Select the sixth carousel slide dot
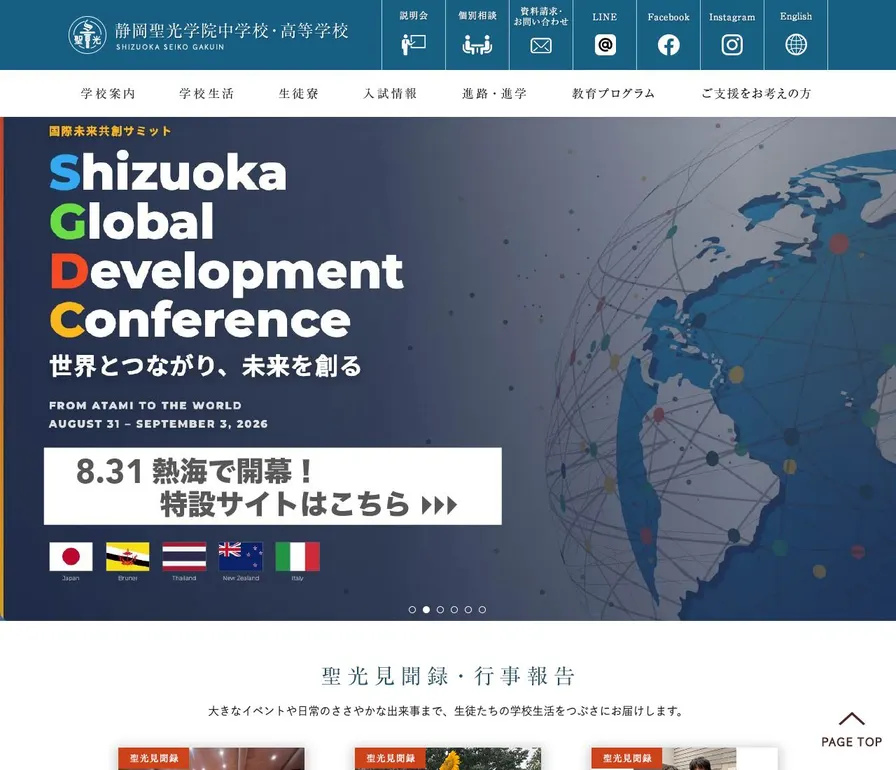The height and width of the screenshot is (770, 896). pos(482,609)
